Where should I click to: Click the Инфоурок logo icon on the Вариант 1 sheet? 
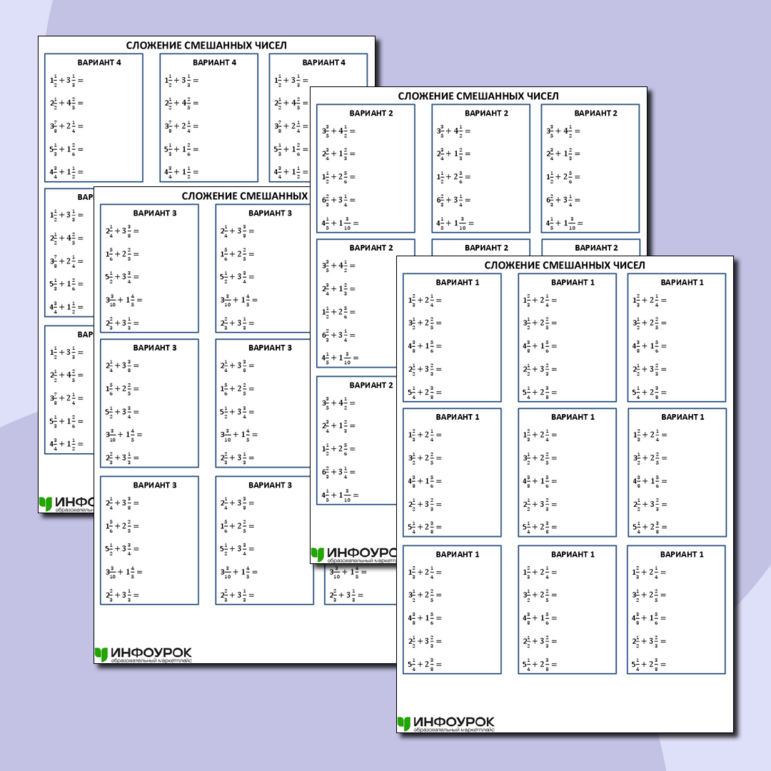[404, 723]
